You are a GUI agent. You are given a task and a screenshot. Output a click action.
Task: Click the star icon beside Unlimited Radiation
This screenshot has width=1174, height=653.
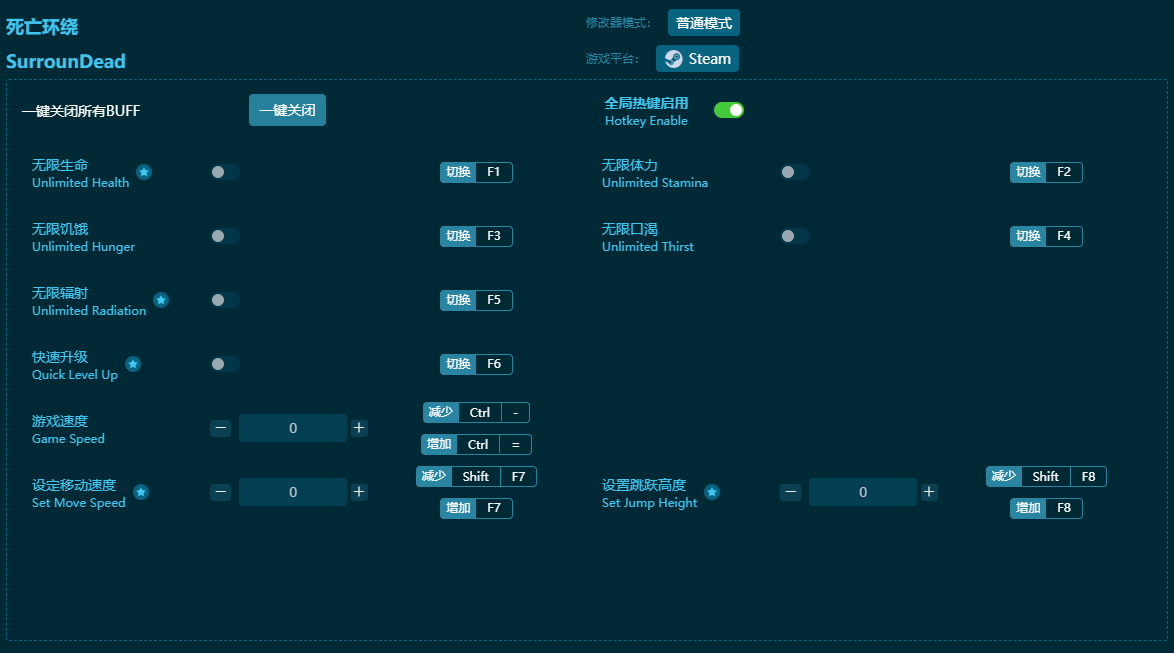pos(161,300)
